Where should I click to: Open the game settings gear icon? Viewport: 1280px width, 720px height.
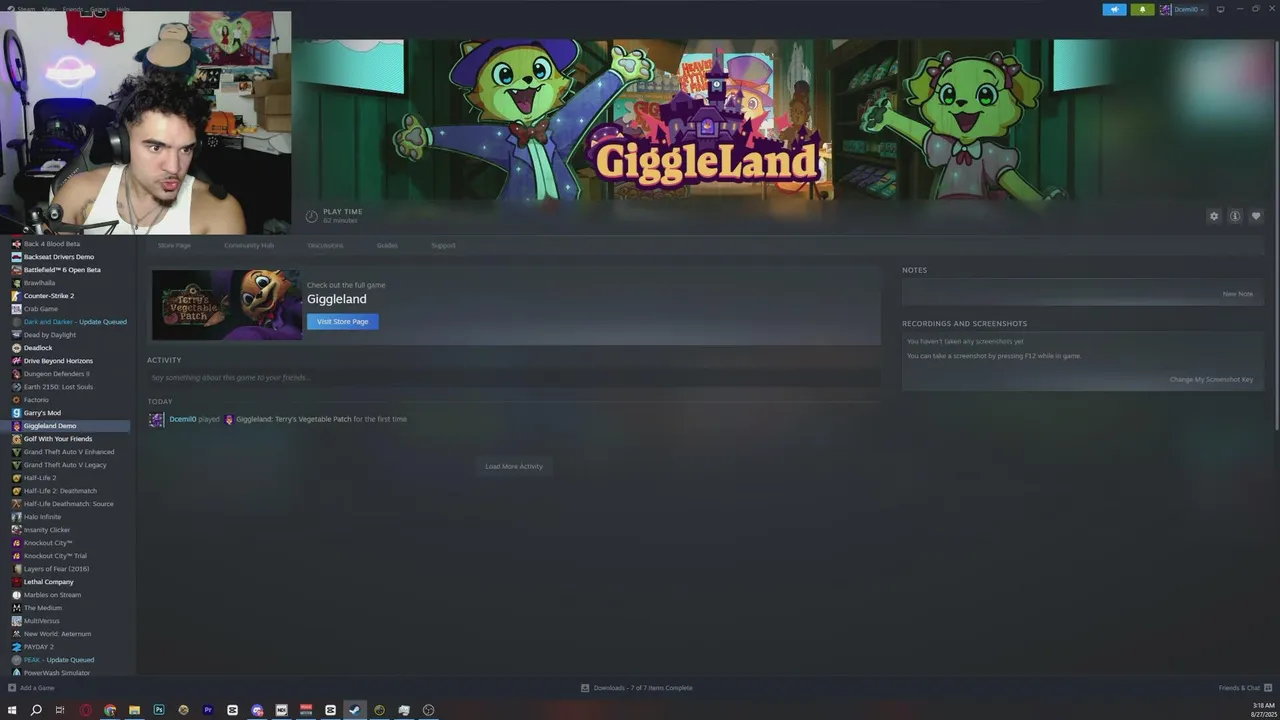pos(1214,216)
